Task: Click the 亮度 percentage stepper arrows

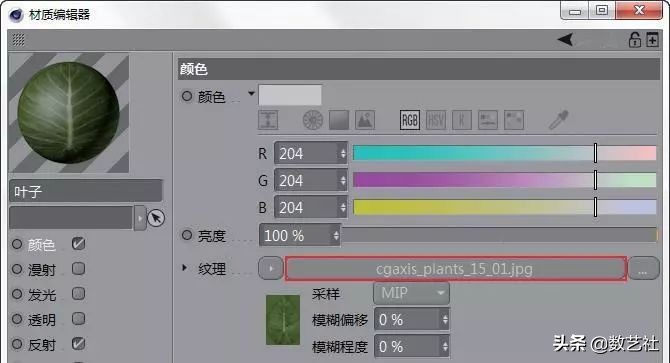Action: [x=336, y=235]
